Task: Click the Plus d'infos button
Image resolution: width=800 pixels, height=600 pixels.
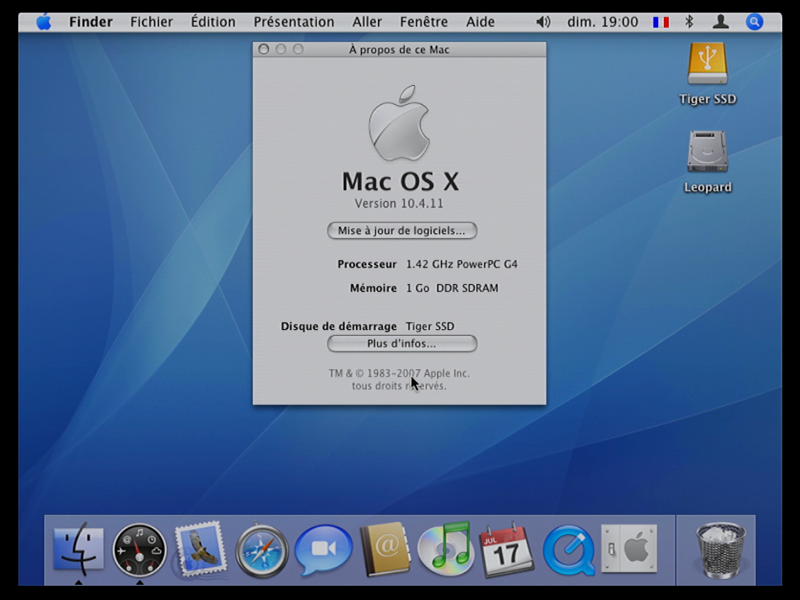Action: 402,344
